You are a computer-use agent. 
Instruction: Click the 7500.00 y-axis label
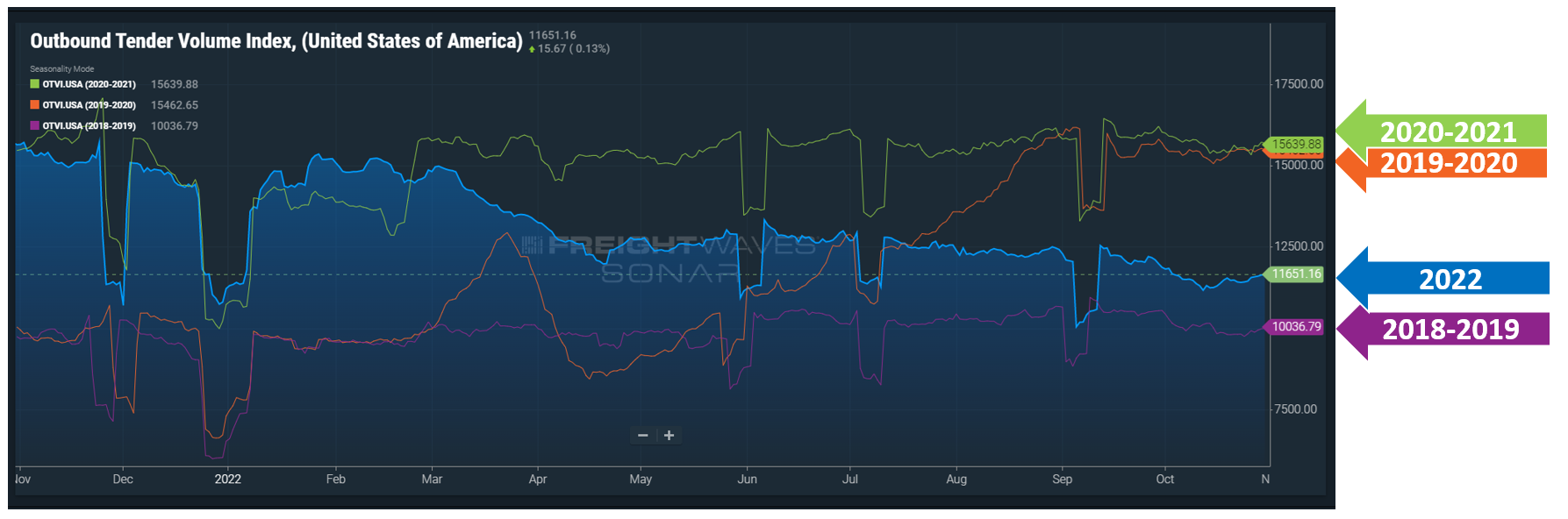[1295, 409]
